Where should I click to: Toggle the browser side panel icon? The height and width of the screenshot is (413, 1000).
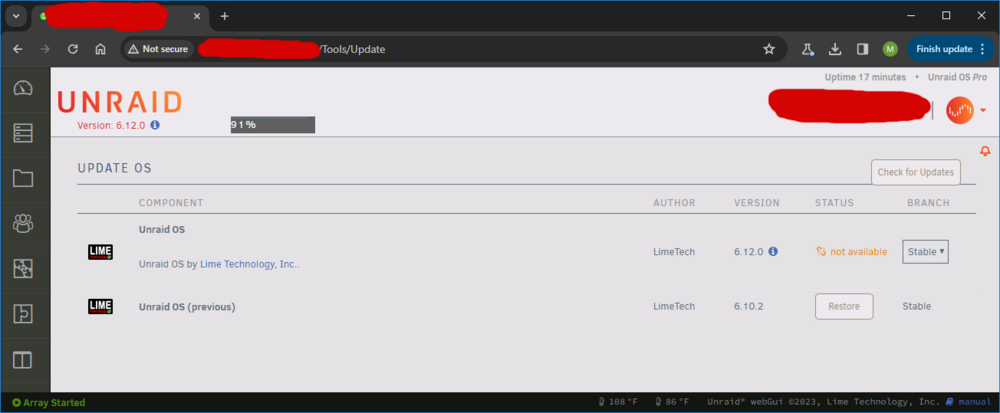click(x=862, y=49)
